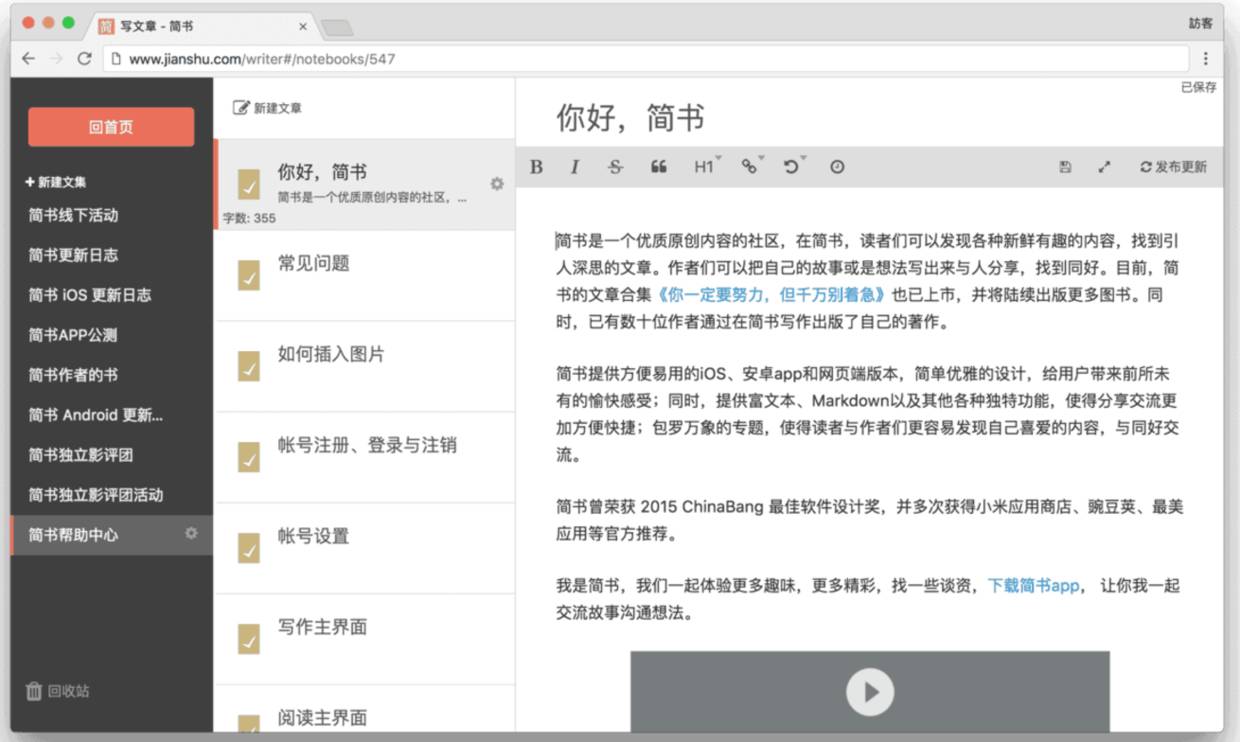Image resolution: width=1240 pixels, height=742 pixels.
Task: Save the article with the floppy disk icon
Action: coord(1065,167)
